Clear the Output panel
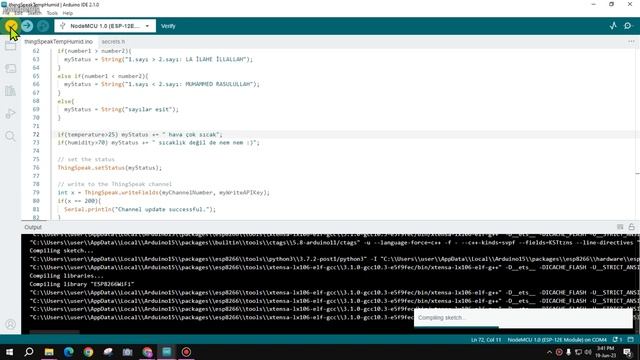The height and width of the screenshot is (360, 640). click(620, 227)
